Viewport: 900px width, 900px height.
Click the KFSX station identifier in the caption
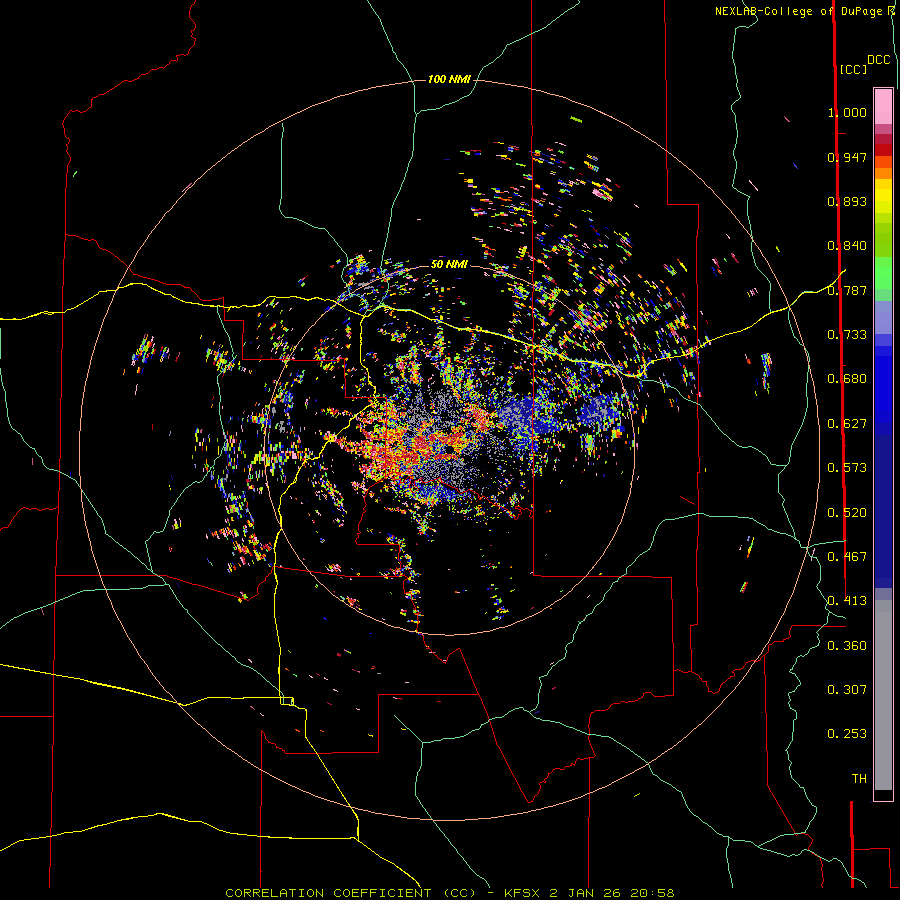click(x=523, y=893)
